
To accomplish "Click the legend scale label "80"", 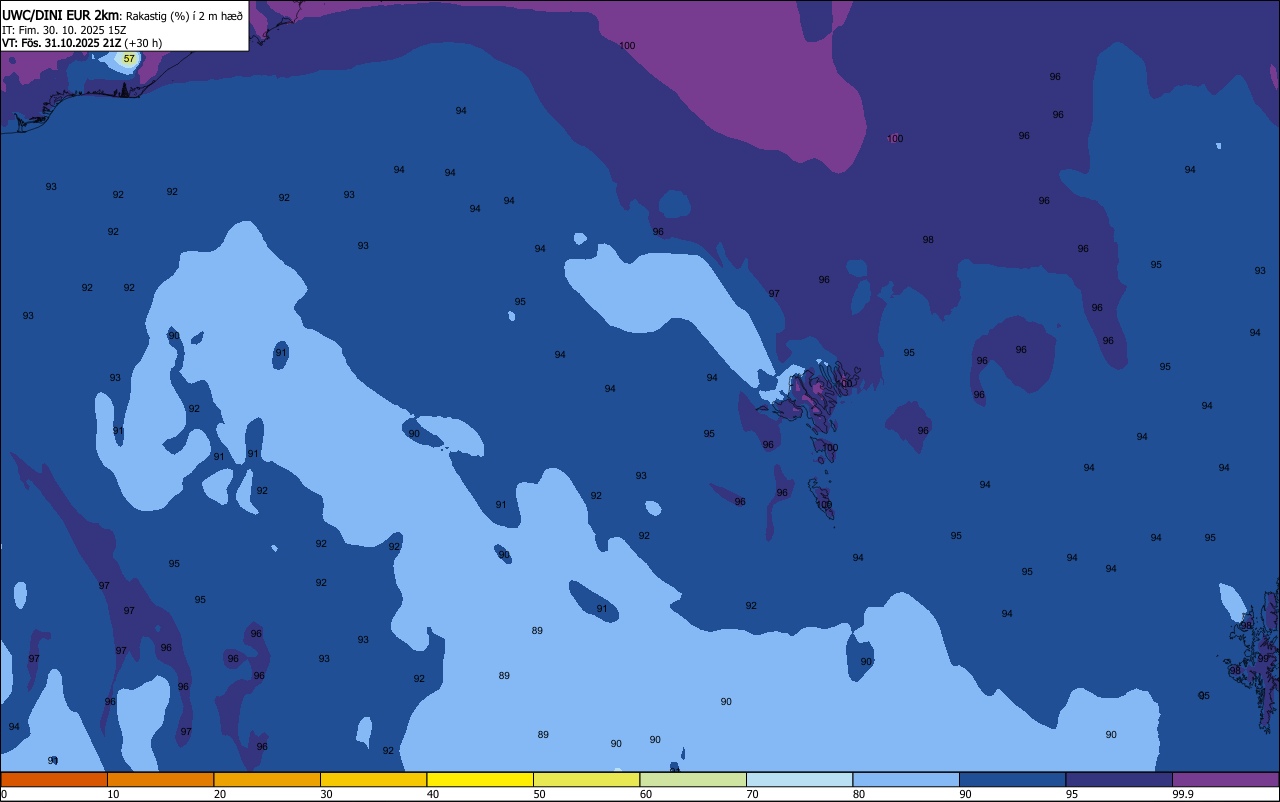I will click(x=859, y=794).
